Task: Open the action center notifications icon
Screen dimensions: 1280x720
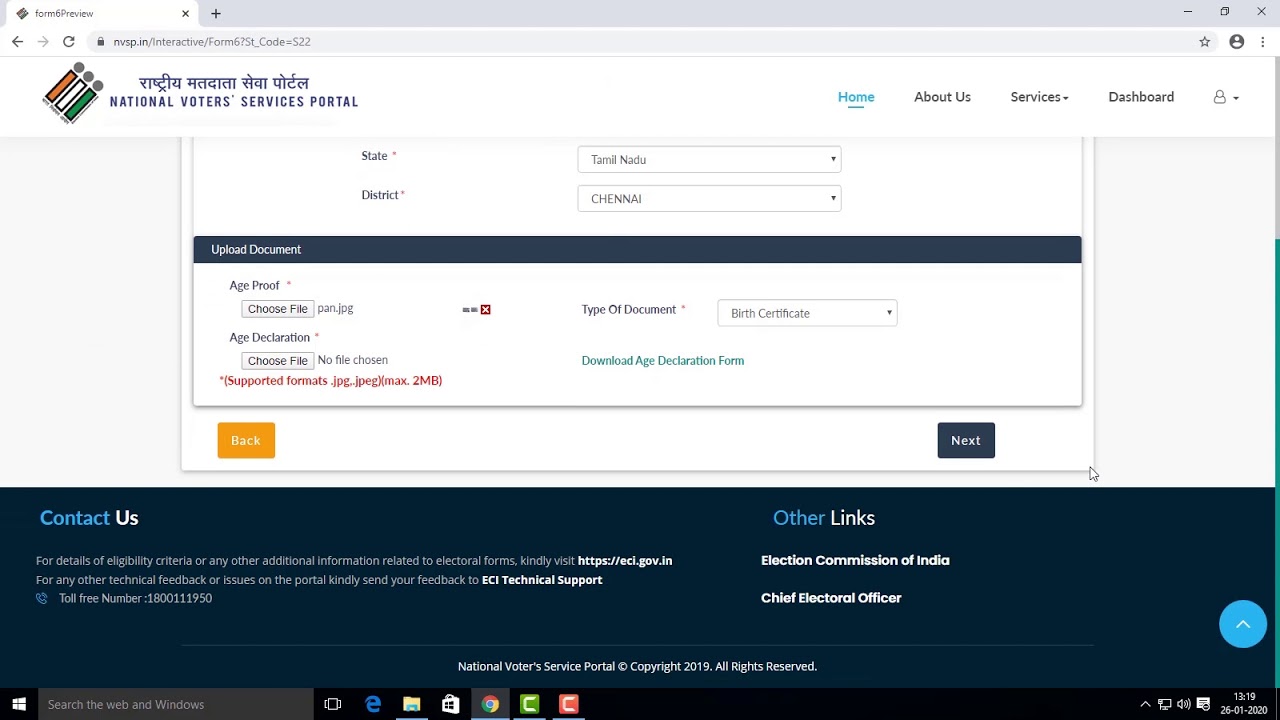Action: tap(1203, 704)
